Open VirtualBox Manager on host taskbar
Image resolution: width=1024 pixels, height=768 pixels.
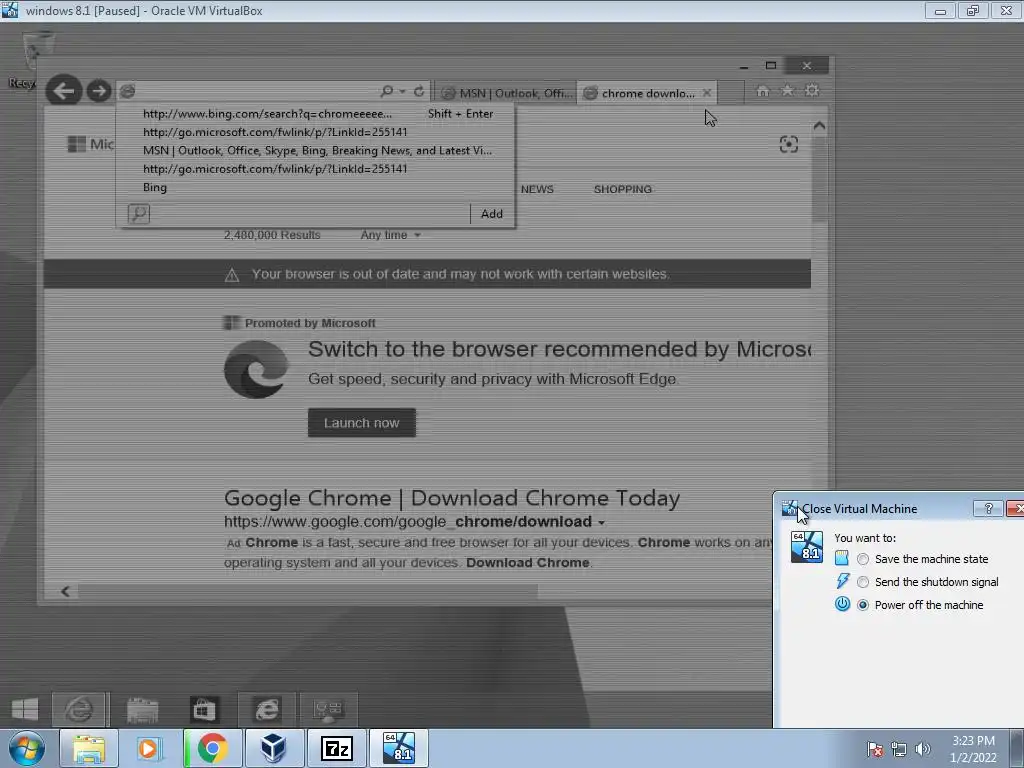tap(274, 748)
